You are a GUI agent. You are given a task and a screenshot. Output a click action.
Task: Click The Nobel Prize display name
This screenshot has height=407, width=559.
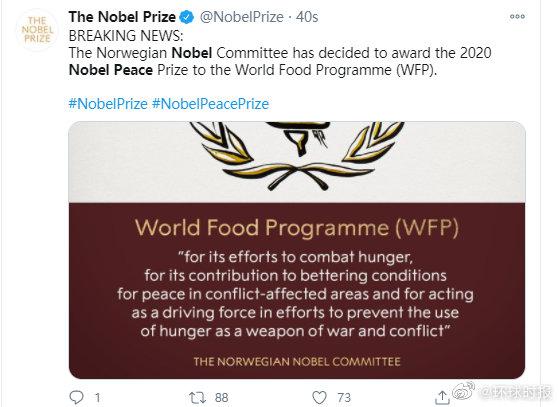[x=122, y=17]
